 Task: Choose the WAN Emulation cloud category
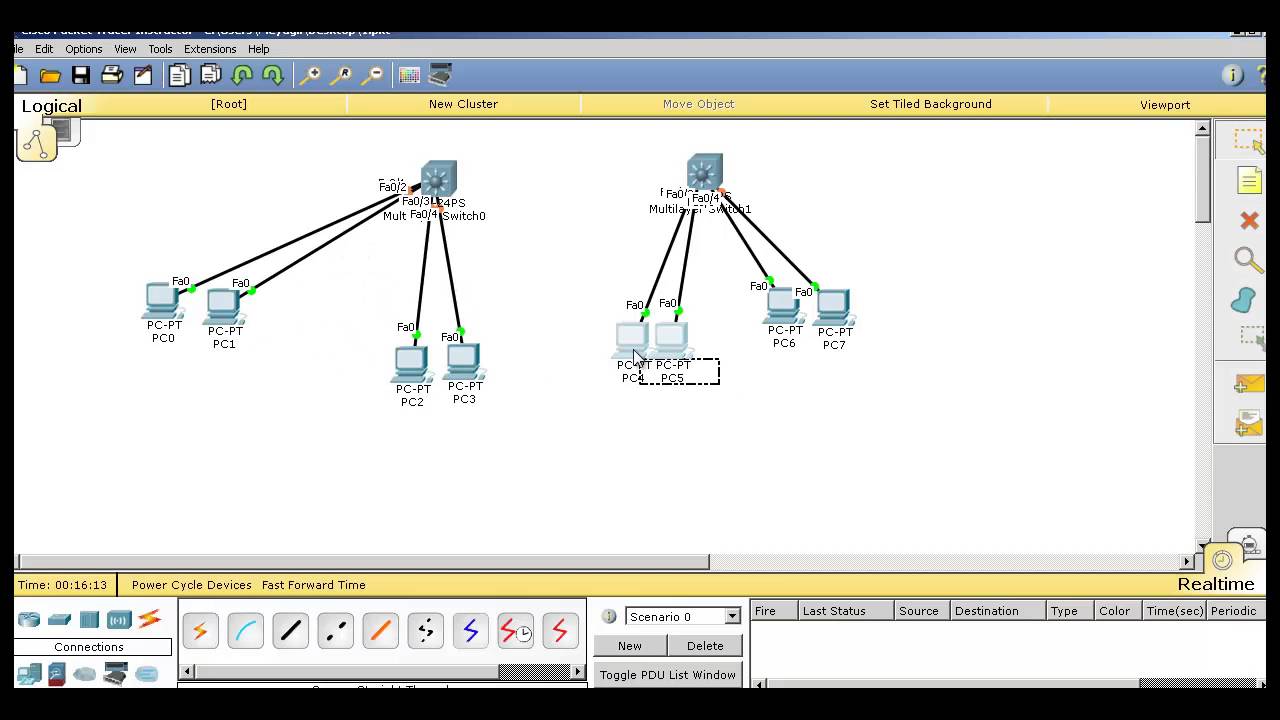tap(85, 675)
